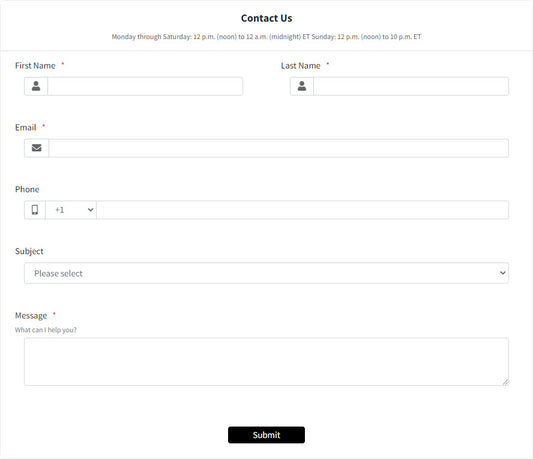Viewport: 533px width, 459px height.
Task: Click the Message textarea resize handle
Action: point(506,382)
